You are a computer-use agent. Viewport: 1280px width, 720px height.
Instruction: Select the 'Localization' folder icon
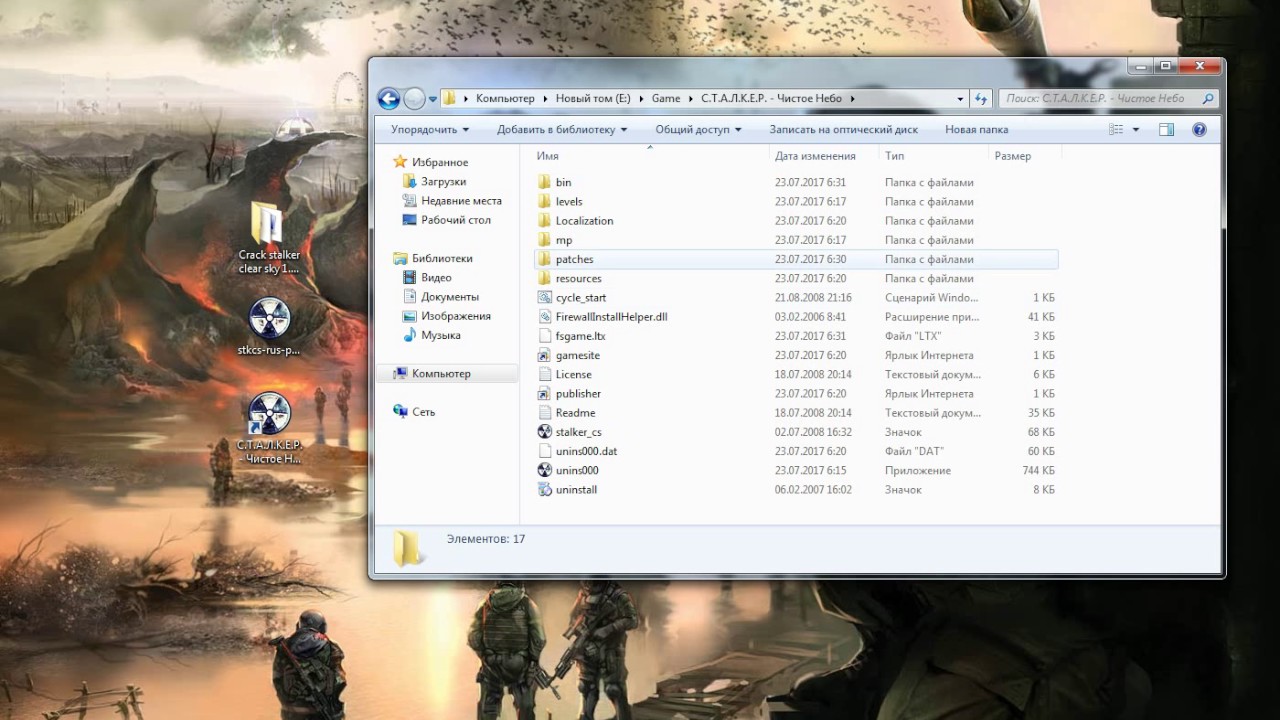[x=544, y=221]
